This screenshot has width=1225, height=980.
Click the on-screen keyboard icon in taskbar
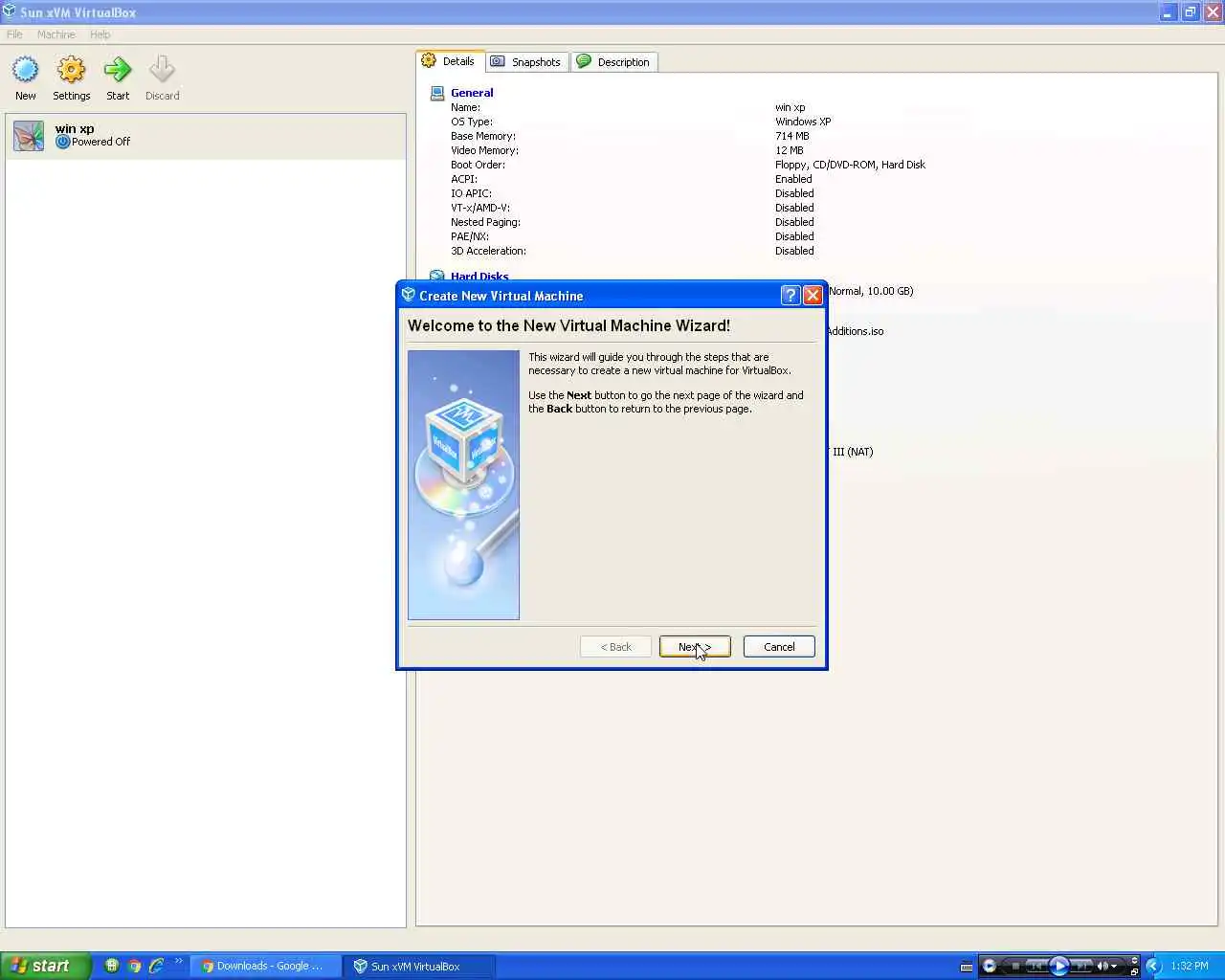(x=967, y=967)
